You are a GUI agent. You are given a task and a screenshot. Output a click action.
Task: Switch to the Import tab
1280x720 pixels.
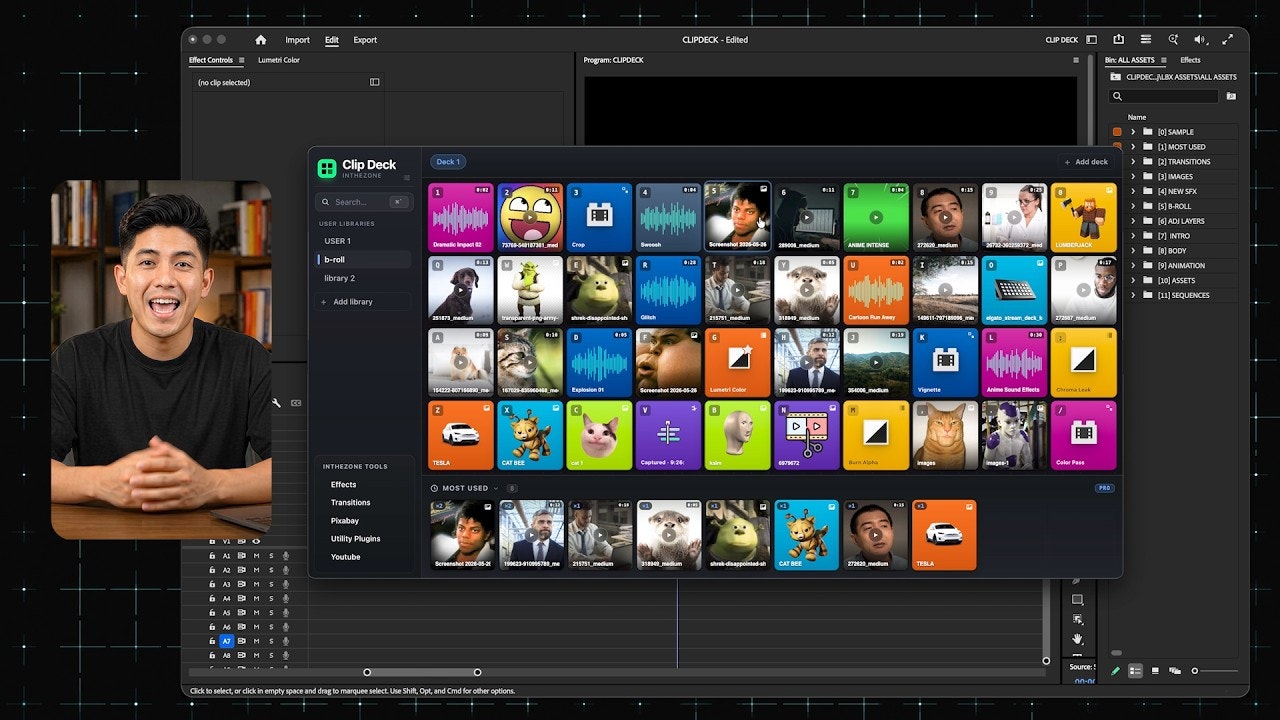[x=297, y=40]
